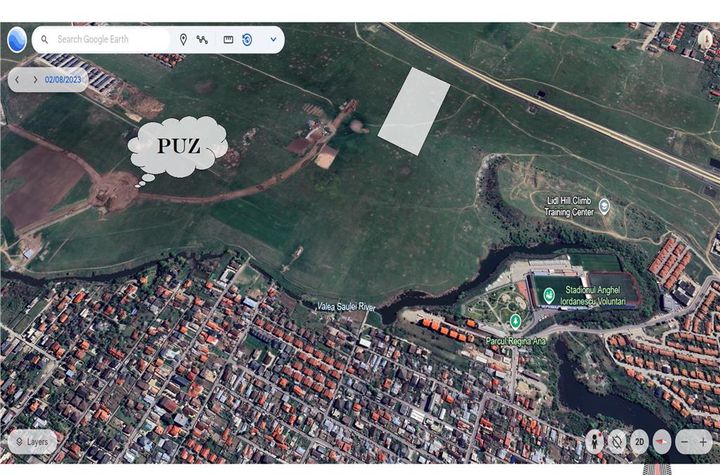
Task: Go to previous historical imagery date
Action: [x=17, y=79]
